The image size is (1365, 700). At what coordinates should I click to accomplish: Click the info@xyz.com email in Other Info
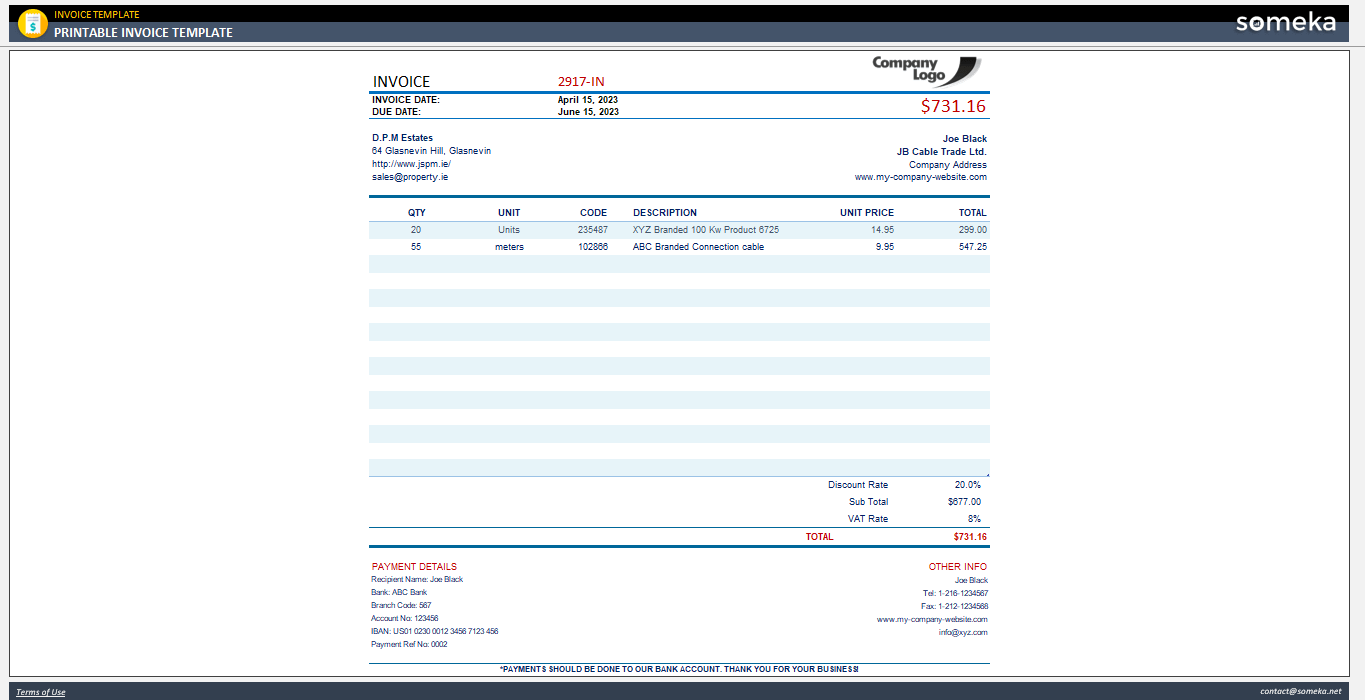point(963,632)
